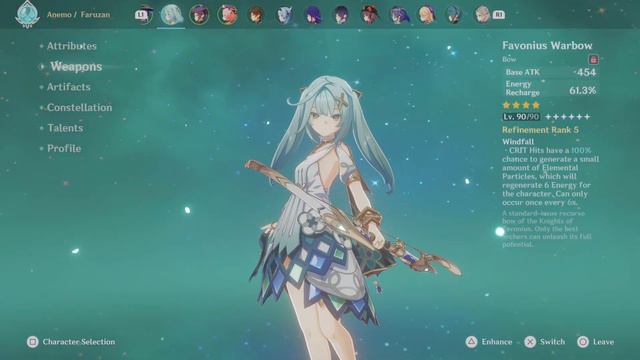Image resolution: width=640 pixels, height=360 pixels.
Task: Click the Favonius Warbow weapon title
Action: (547, 46)
